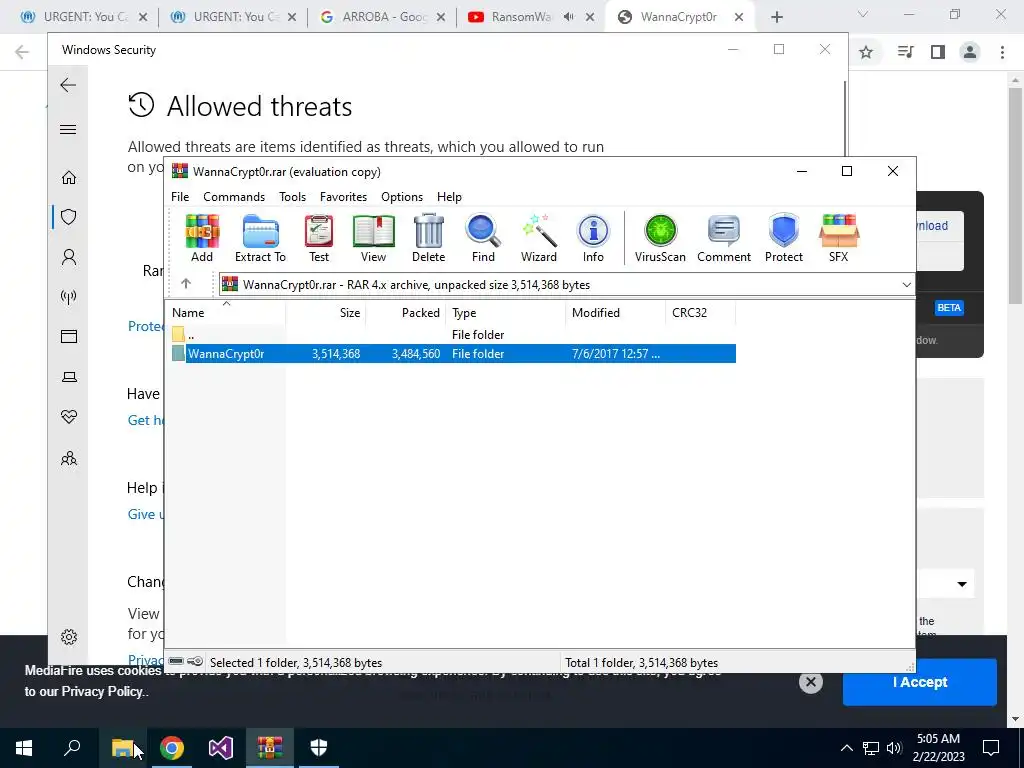Launch the Wizard tool

coord(539,238)
